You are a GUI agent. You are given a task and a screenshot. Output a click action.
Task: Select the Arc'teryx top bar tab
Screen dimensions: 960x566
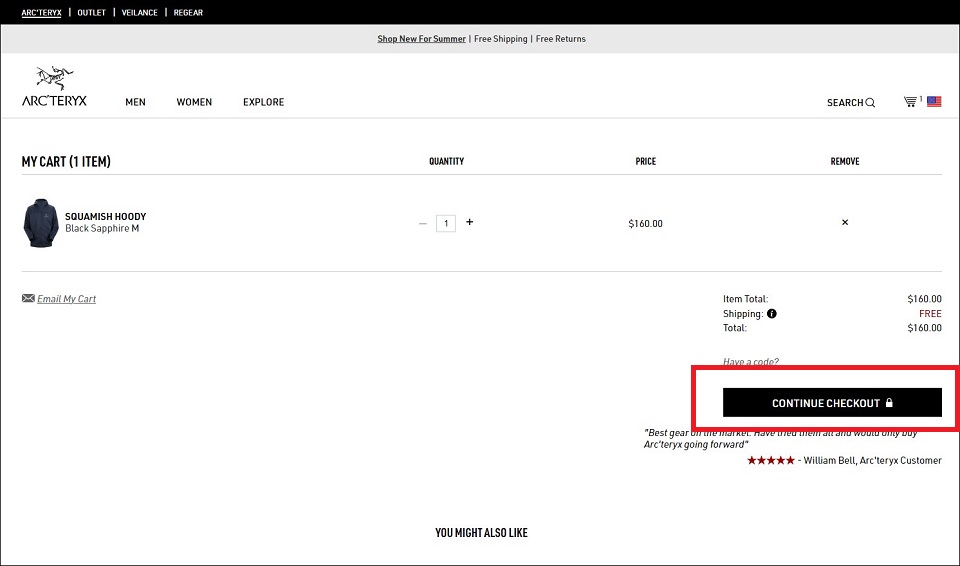(42, 12)
